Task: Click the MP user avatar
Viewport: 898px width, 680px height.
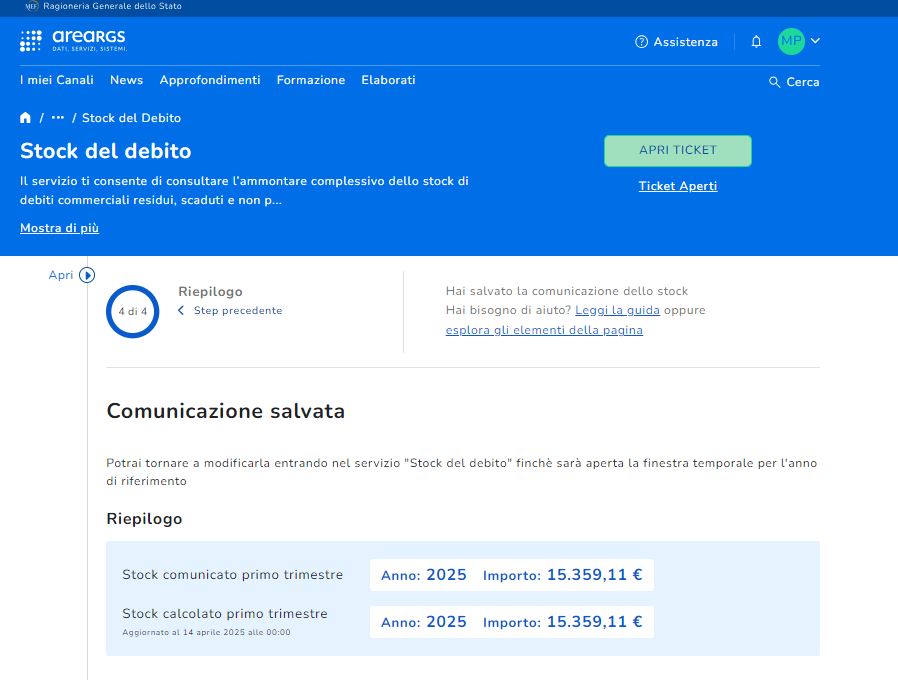Action: 790,41
